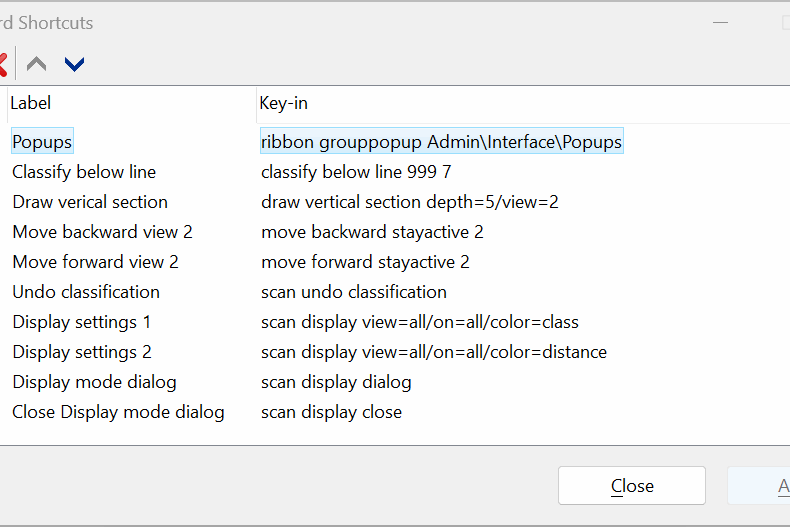Viewport: 790px width, 527px height.
Task: Select the Move backward view 2 label
Action: 102,232
